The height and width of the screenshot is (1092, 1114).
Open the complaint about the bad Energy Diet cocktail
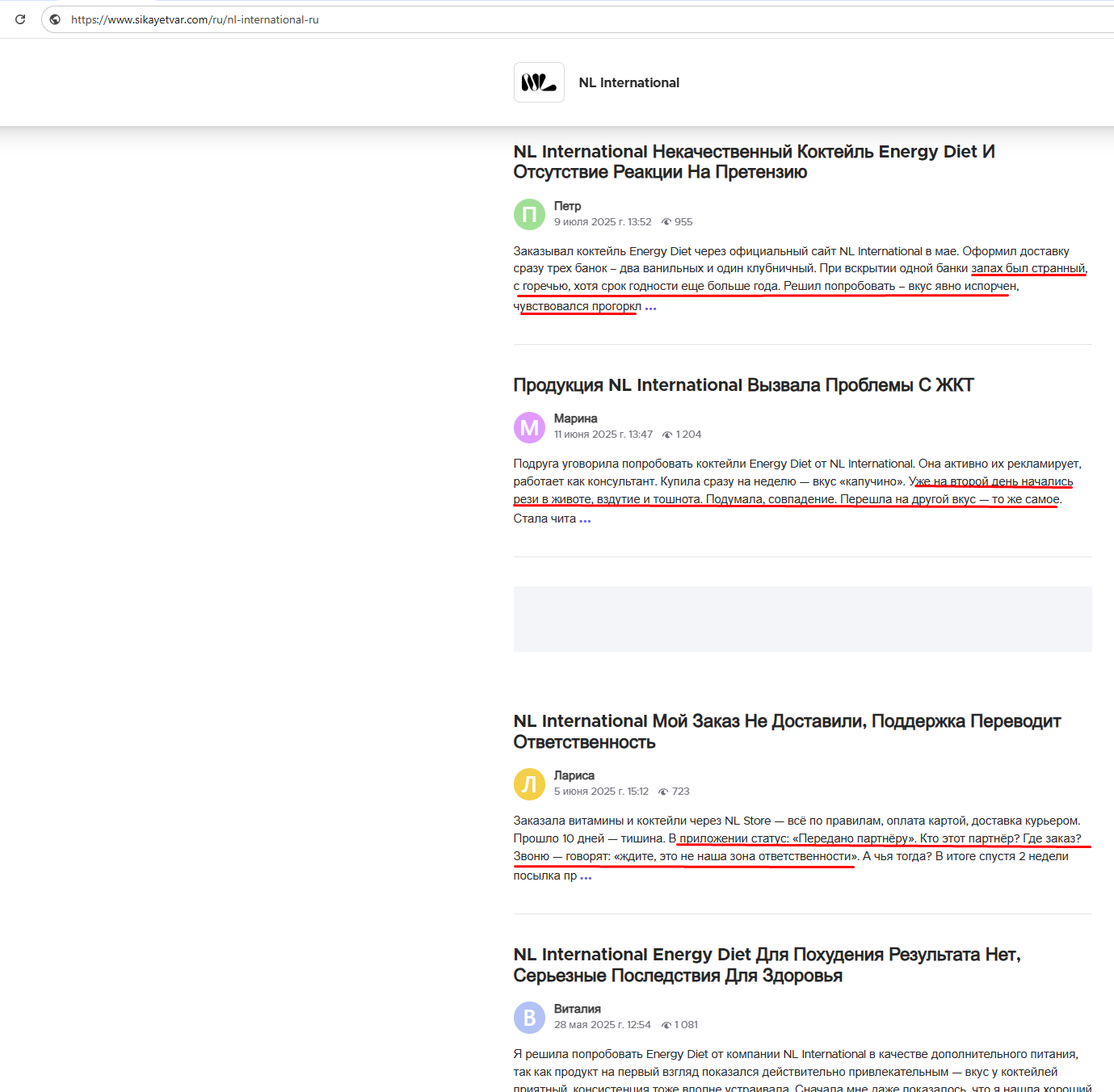(755, 162)
